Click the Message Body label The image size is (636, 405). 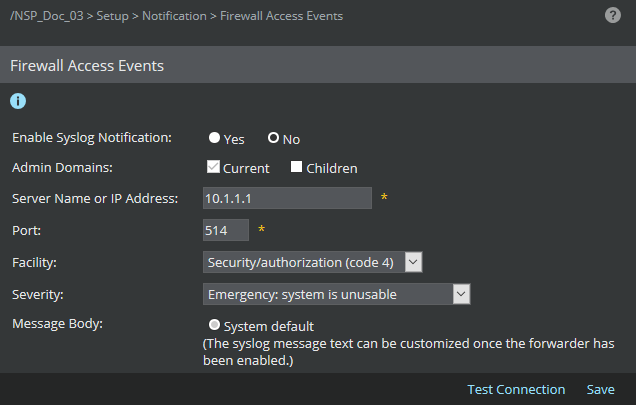click(x=58, y=323)
